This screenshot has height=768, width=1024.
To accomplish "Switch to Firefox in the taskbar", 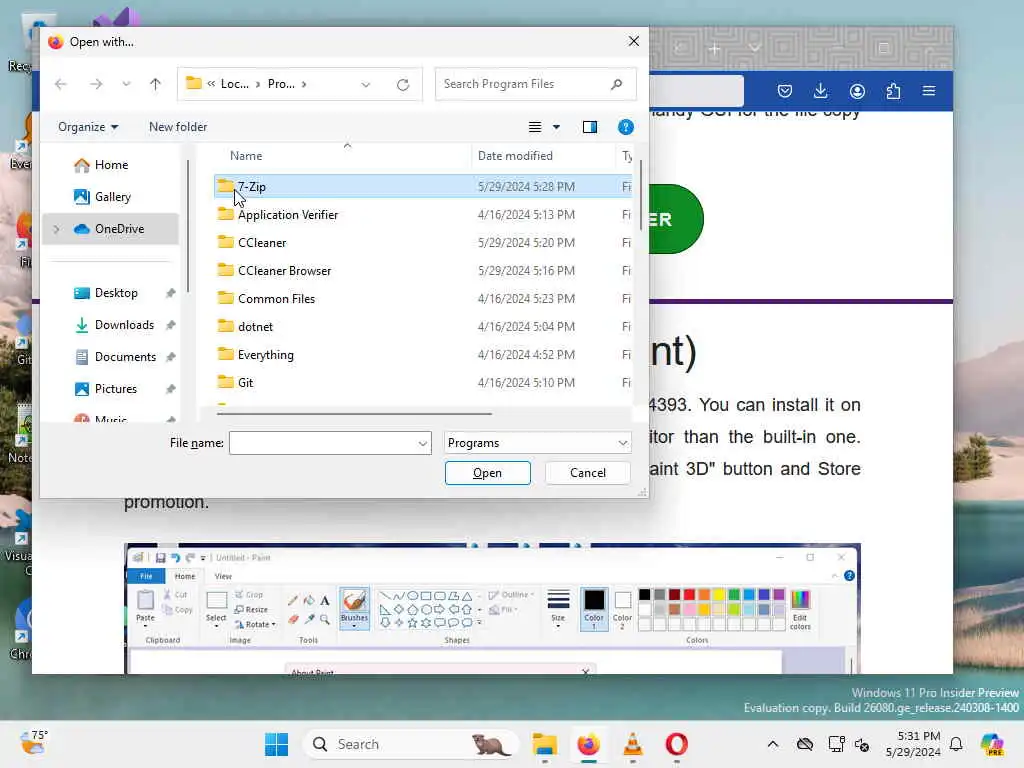I will [588, 744].
